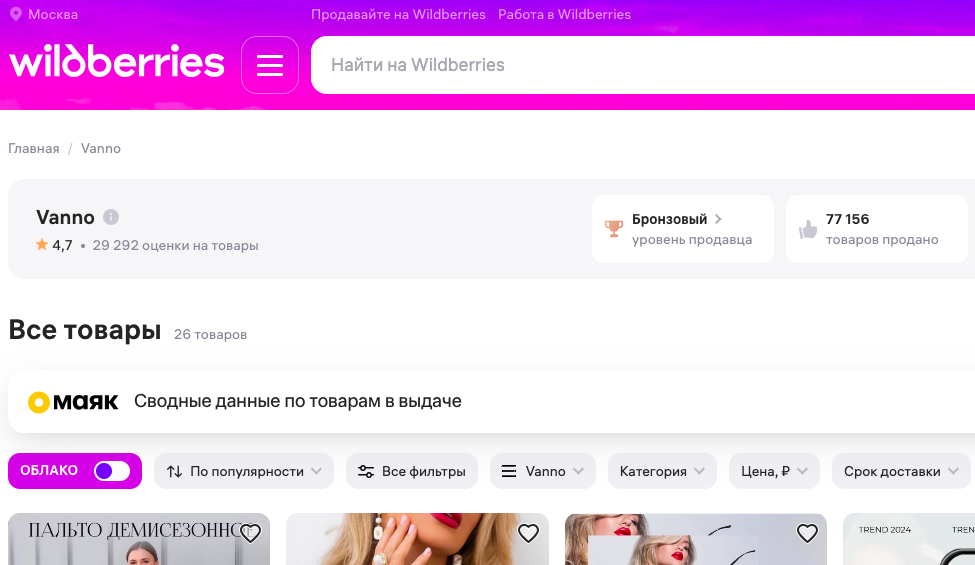975x565 pixels.
Task: Click the heart on third product card
Action: coord(807,534)
